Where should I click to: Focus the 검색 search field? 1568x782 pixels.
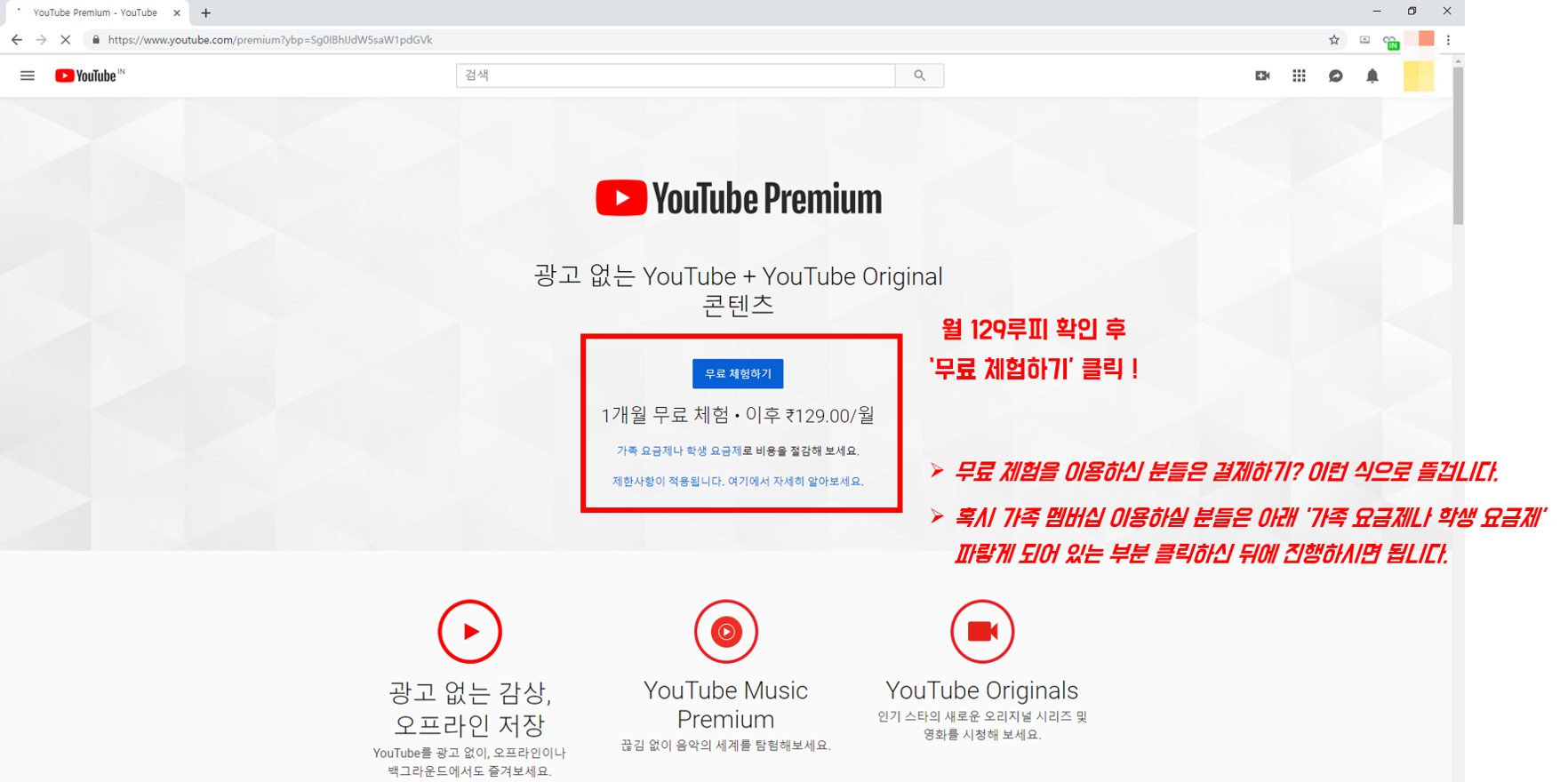676,76
